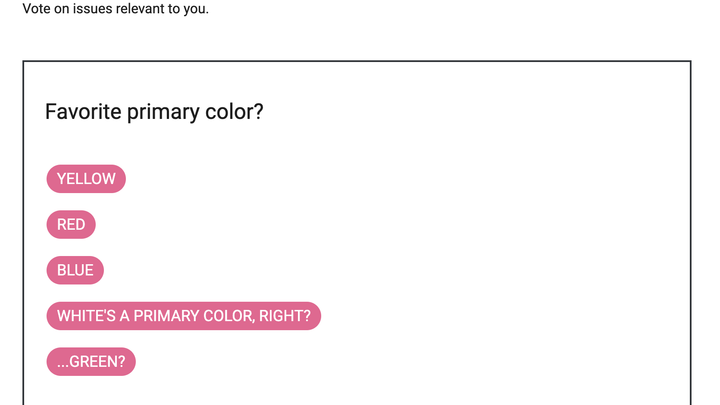Click "Vote on issues relevant to you" text
Screen dimensions: 720x405
pyautogui.click(x=115, y=10)
